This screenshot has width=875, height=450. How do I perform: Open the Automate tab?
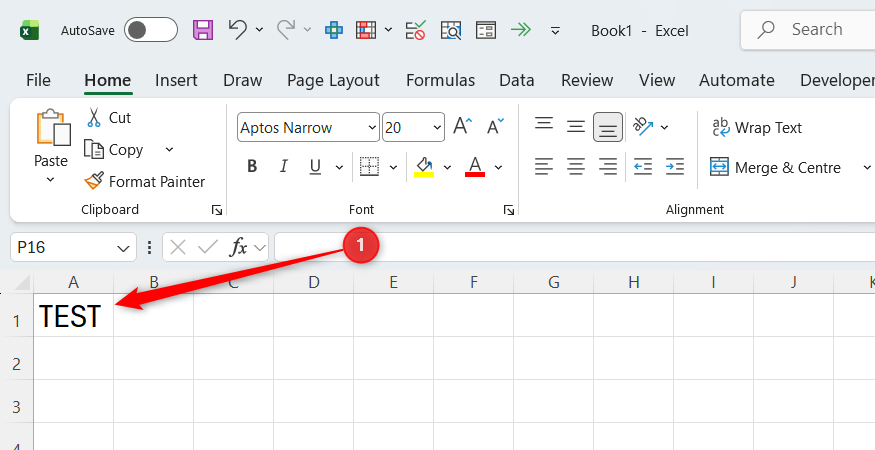coord(737,80)
